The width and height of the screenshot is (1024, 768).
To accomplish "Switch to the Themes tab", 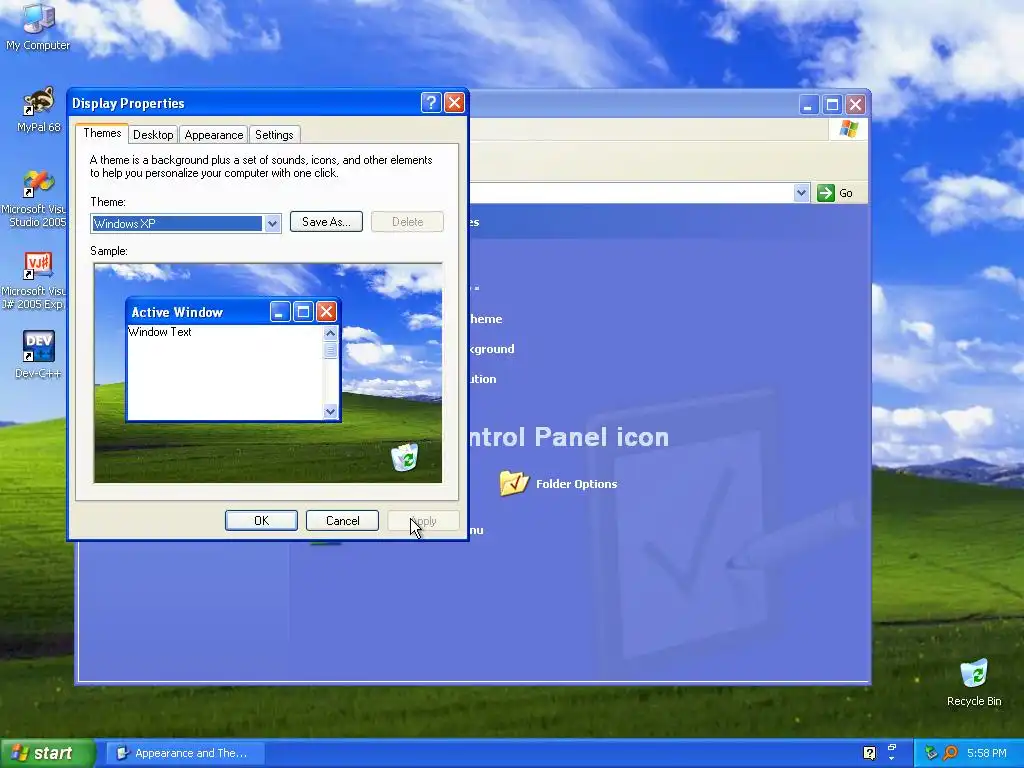I will (102, 133).
